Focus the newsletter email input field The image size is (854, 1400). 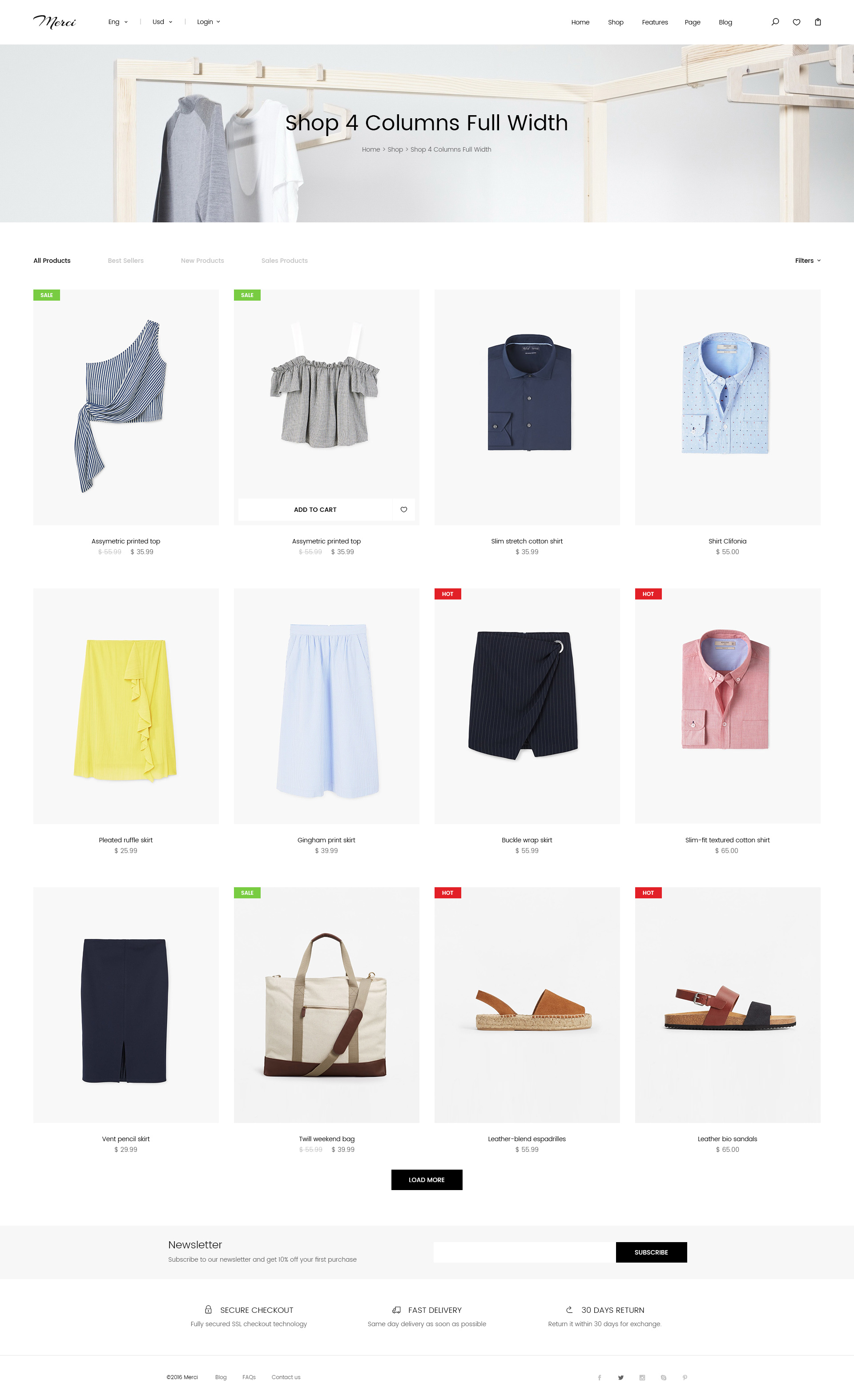pyautogui.click(x=524, y=1252)
